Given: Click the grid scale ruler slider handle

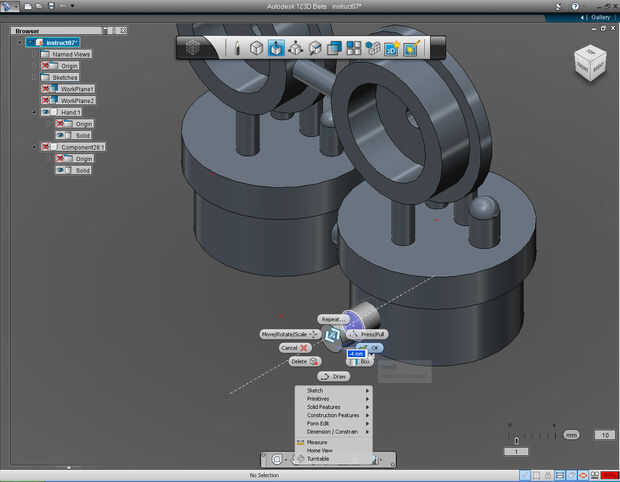Looking at the screenshot, I should [516, 440].
